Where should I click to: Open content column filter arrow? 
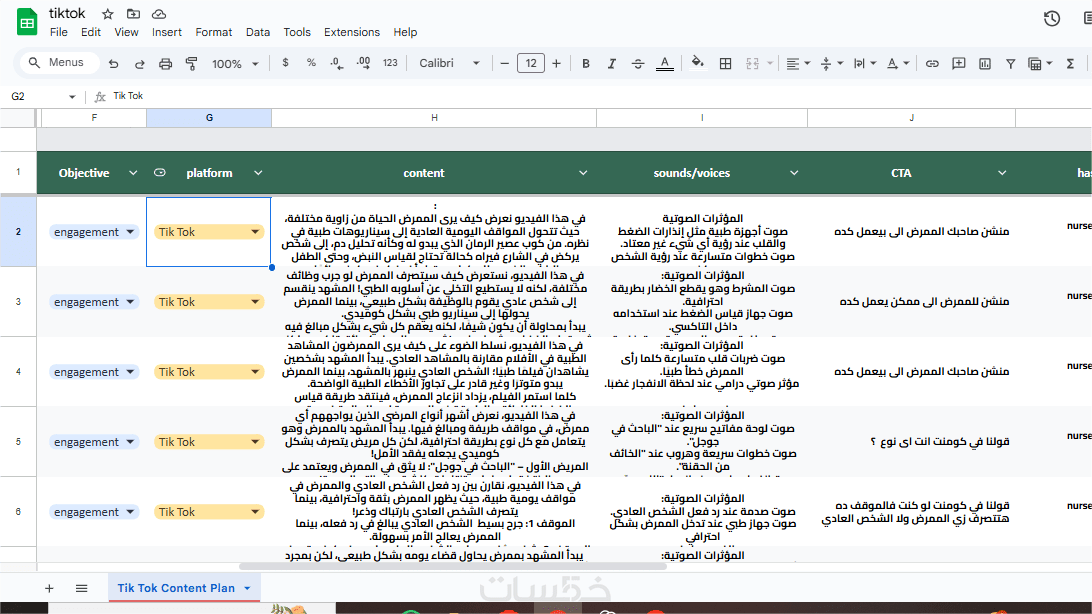coord(583,173)
